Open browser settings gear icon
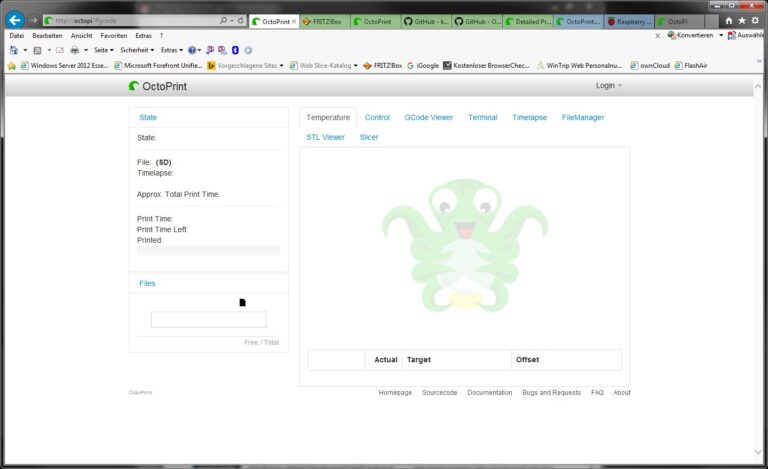This screenshot has width=768, height=469. tap(755, 21)
